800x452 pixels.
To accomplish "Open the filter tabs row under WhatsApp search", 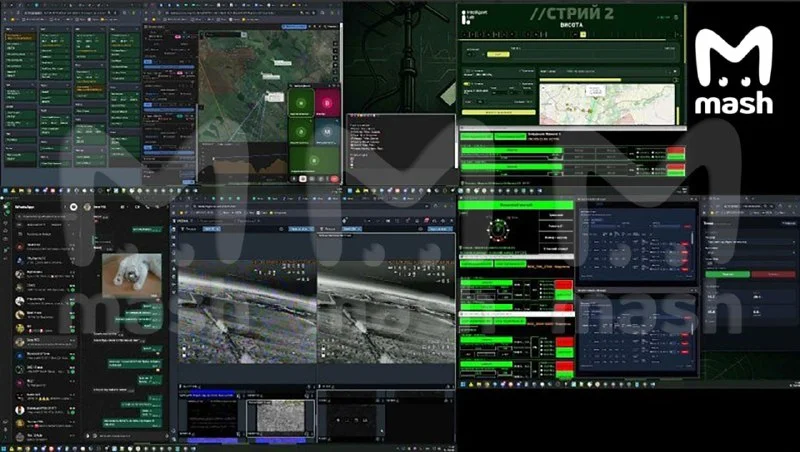I will tap(44, 225).
